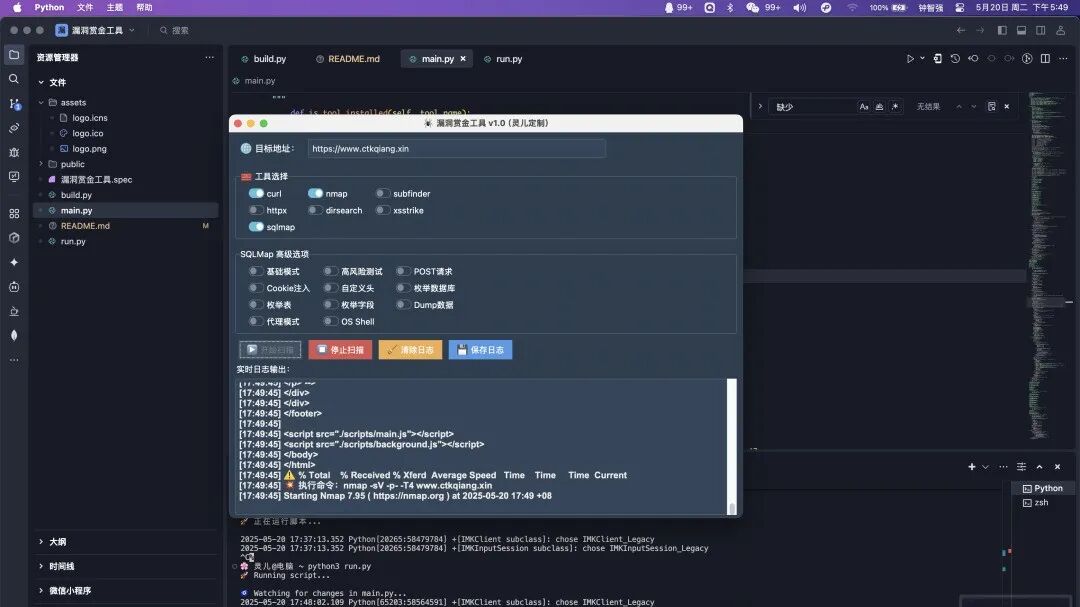Toggle regular expression search in the find widget
1080x607 pixels.
895,107
